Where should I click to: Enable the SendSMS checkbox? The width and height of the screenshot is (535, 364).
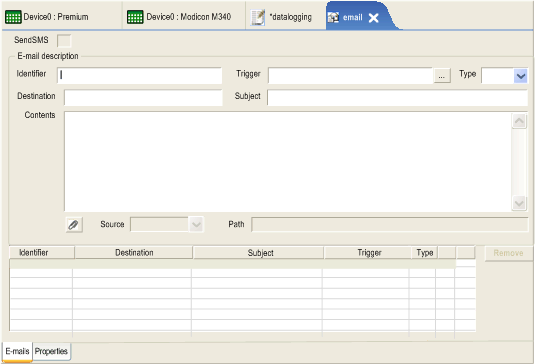point(64,41)
